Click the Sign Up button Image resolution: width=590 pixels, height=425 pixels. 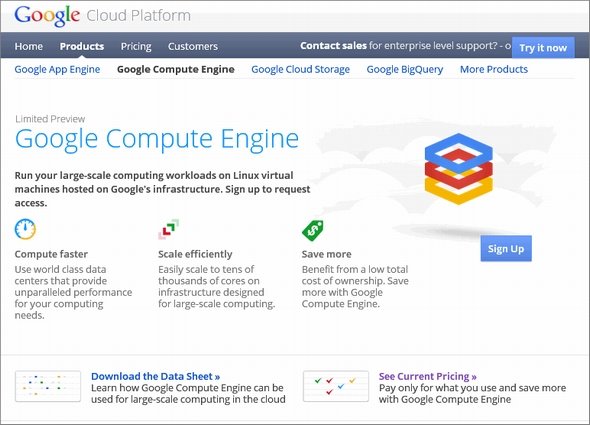pos(506,248)
